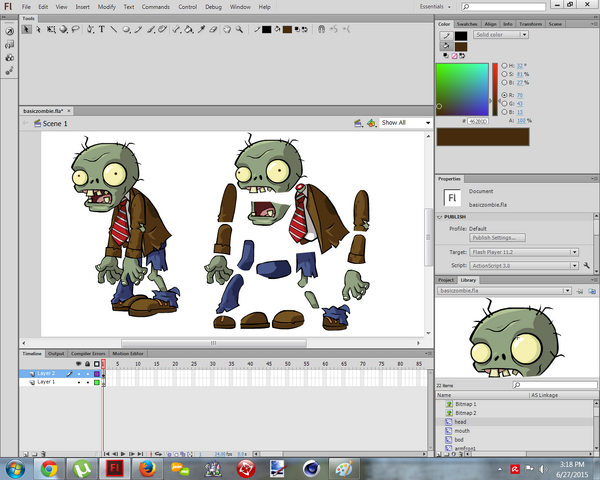
Task: Select the Zoom magnifier tool
Action: [x=239, y=29]
